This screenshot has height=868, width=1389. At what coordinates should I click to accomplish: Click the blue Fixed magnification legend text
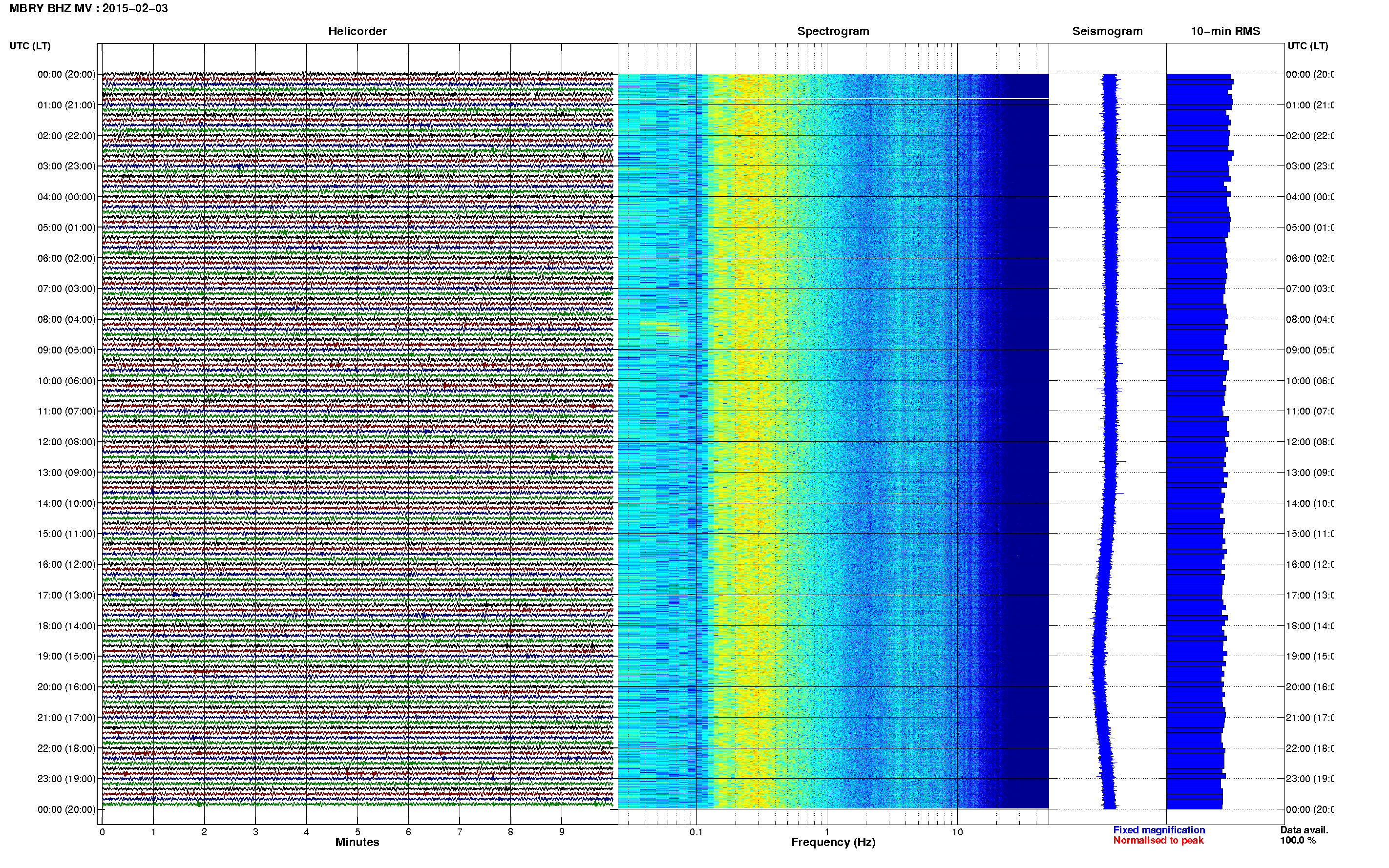click(1159, 830)
